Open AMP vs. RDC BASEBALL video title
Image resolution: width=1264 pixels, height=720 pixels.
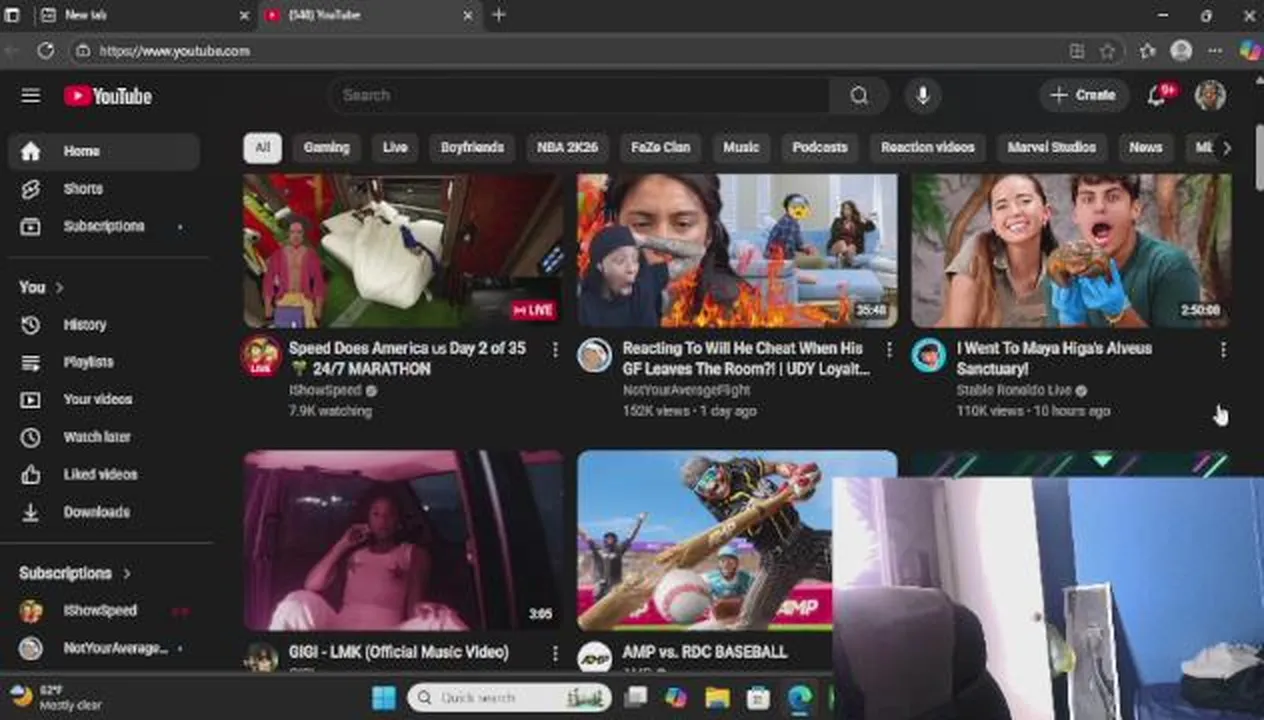[705, 652]
